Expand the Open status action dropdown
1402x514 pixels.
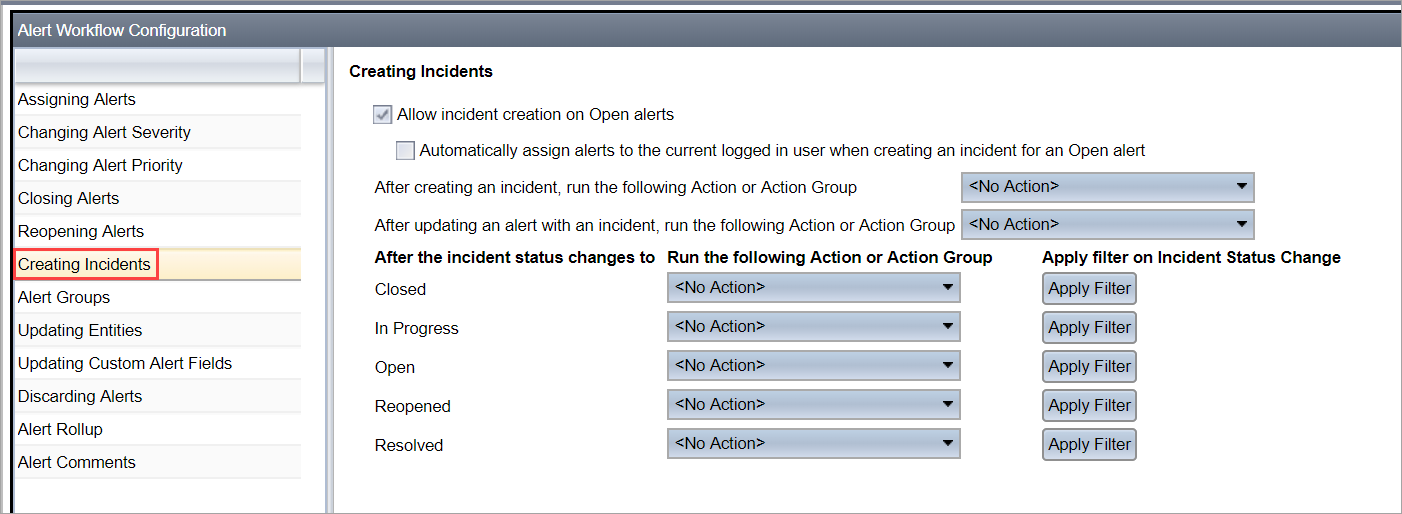pos(814,366)
